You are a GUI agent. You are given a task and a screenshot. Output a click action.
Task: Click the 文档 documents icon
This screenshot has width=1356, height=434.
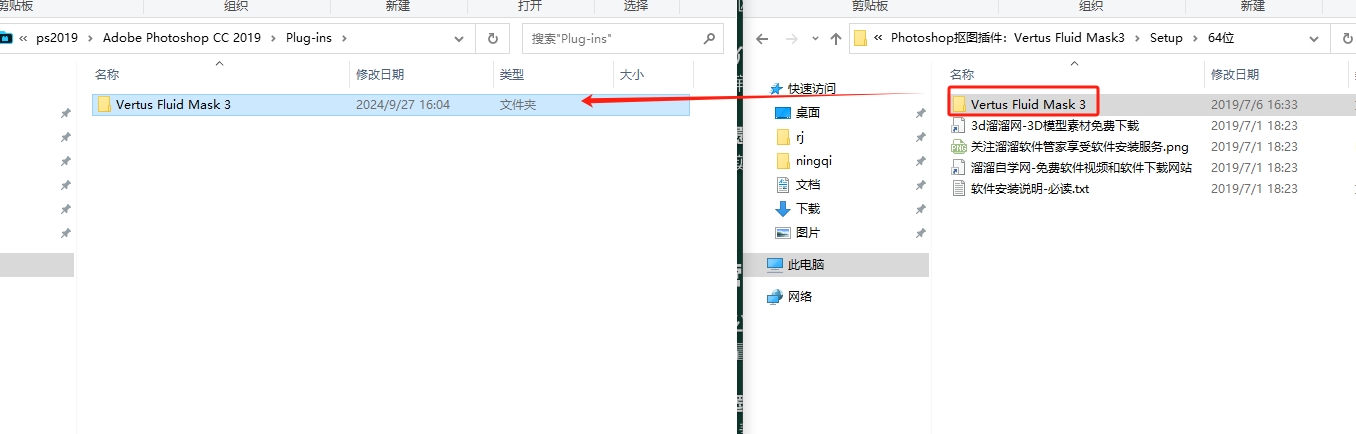[784, 184]
